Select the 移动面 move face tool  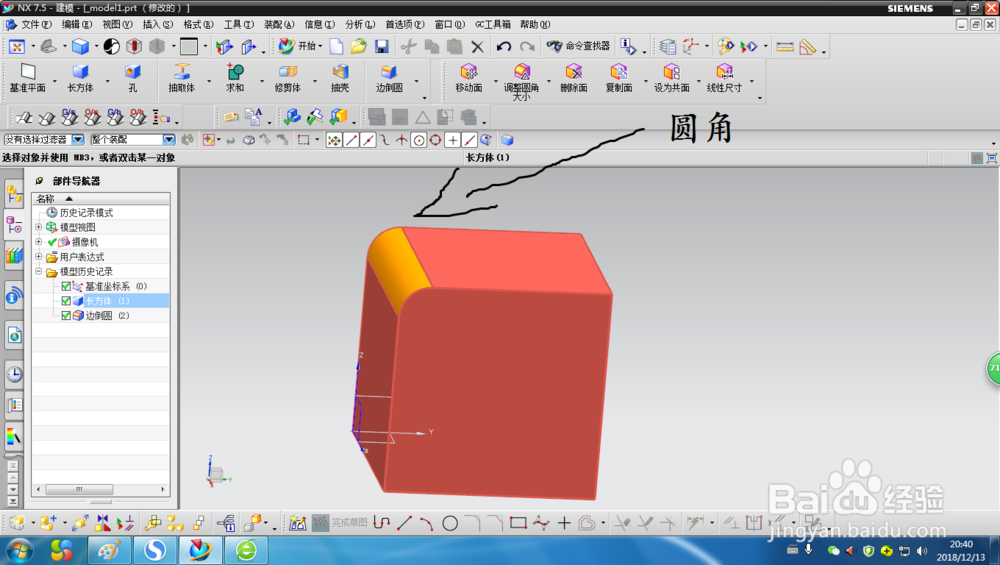[x=469, y=78]
